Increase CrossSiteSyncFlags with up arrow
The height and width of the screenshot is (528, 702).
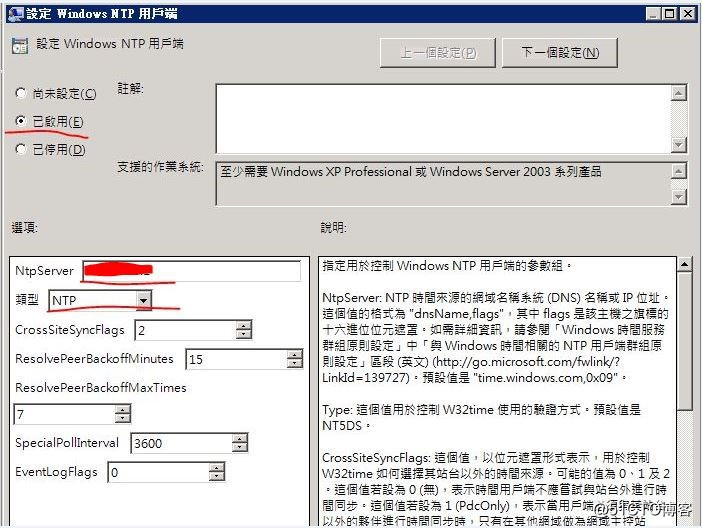[x=244, y=326]
